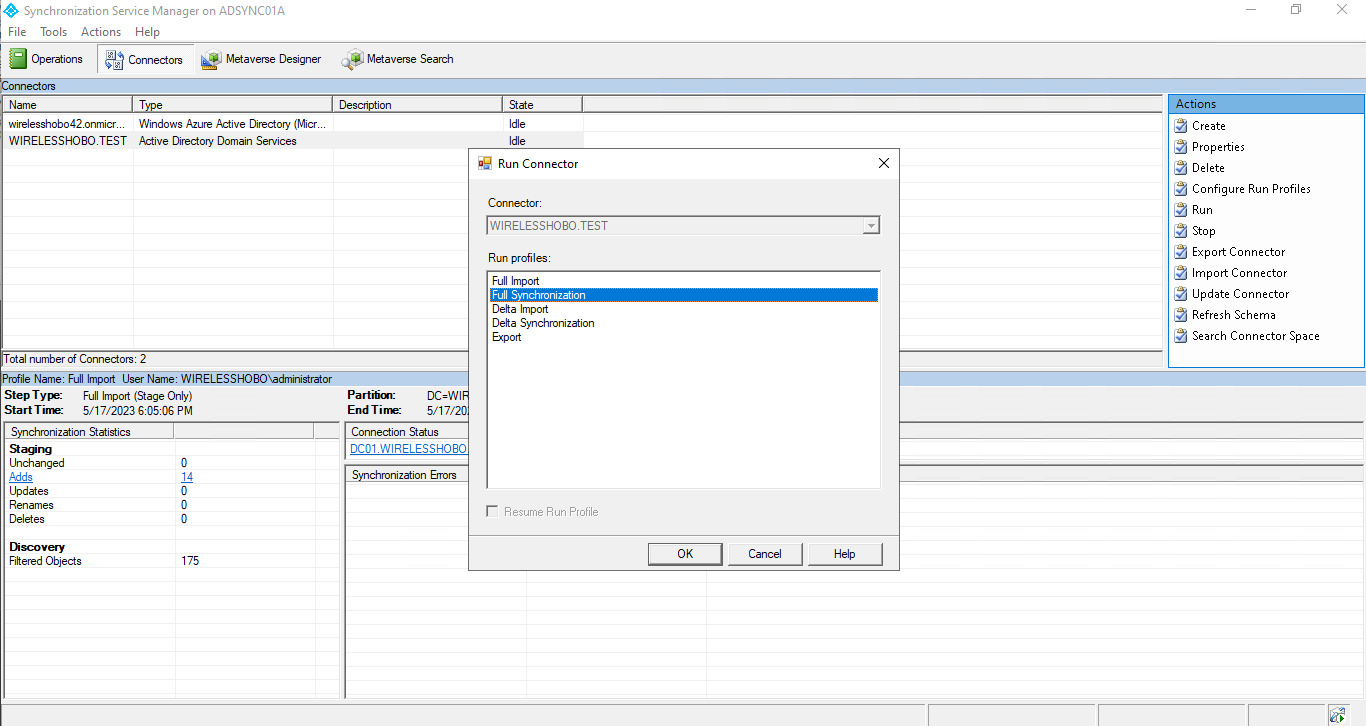Expand the Connector dropdown in Run Connector
The width and height of the screenshot is (1366, 726).
click(x=871, y=226)
